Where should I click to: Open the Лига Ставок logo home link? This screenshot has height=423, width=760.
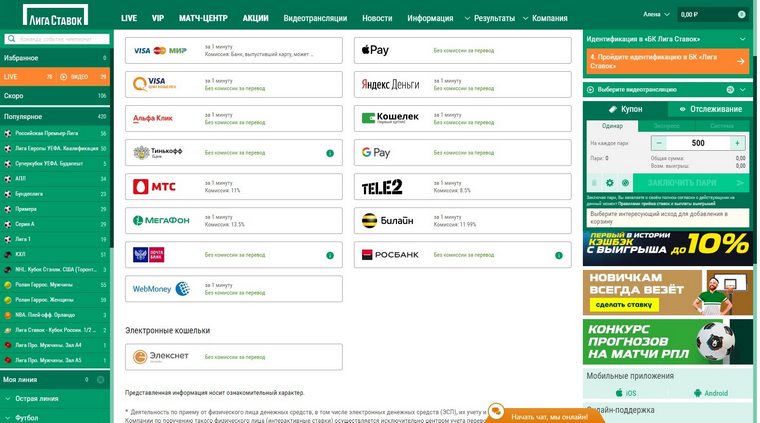click(x=55, y=16)
